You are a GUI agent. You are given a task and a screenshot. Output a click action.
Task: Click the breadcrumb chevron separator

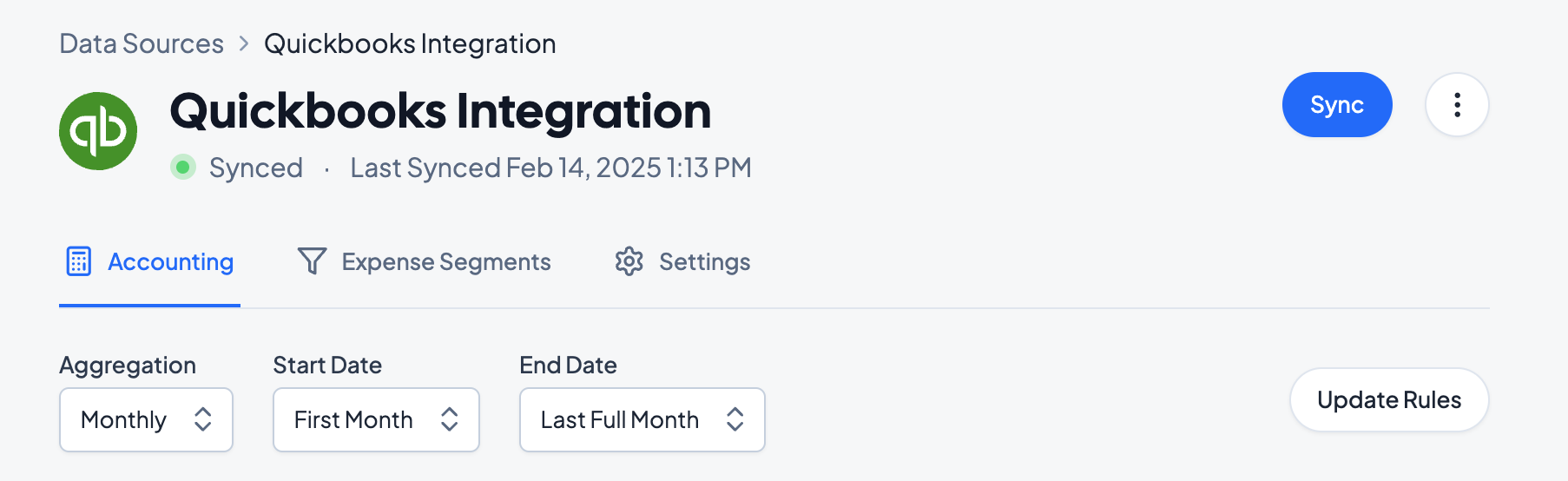[244, 43]
